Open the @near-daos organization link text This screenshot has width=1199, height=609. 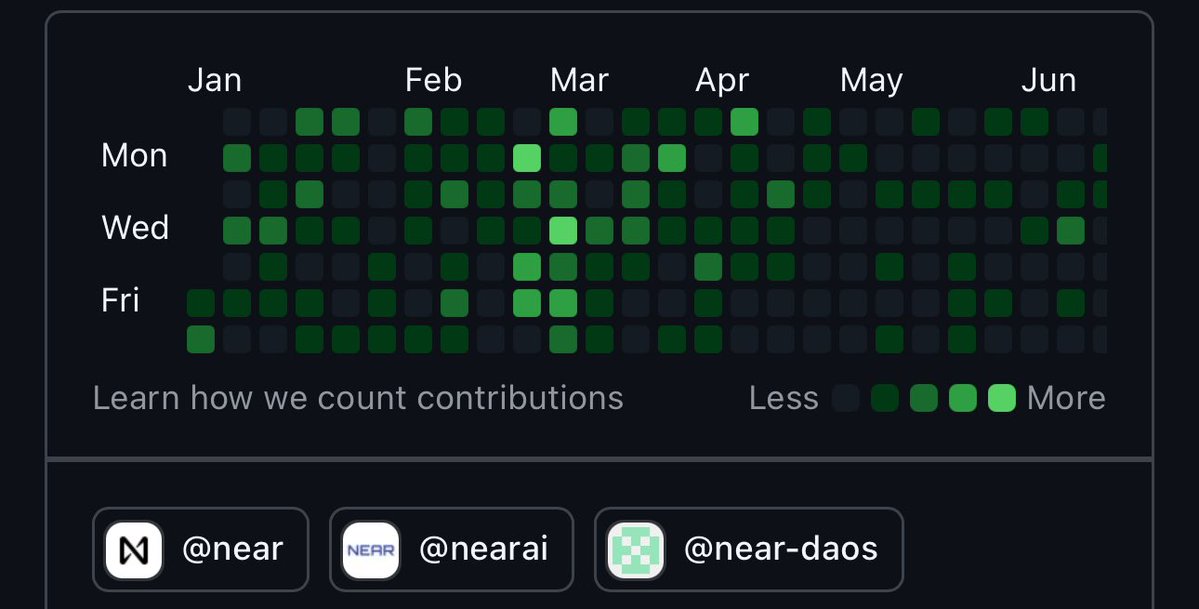(781, 549)
